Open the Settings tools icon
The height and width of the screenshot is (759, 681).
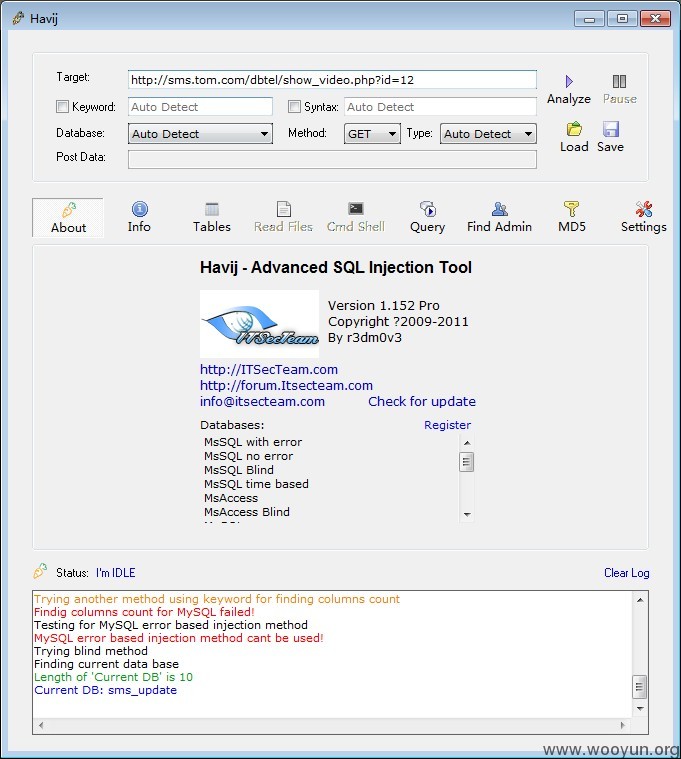[644, 209]
